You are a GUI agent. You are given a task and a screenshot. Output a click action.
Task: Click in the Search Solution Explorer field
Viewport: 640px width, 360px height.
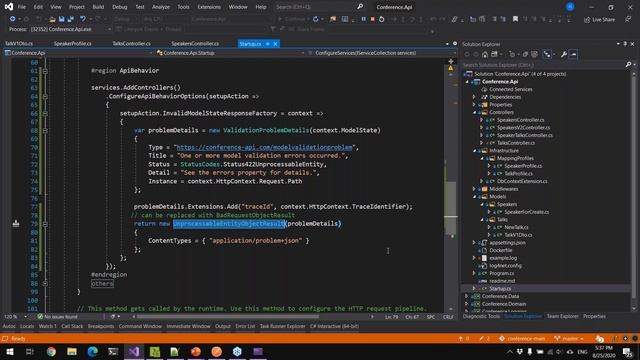coord(543,64)
